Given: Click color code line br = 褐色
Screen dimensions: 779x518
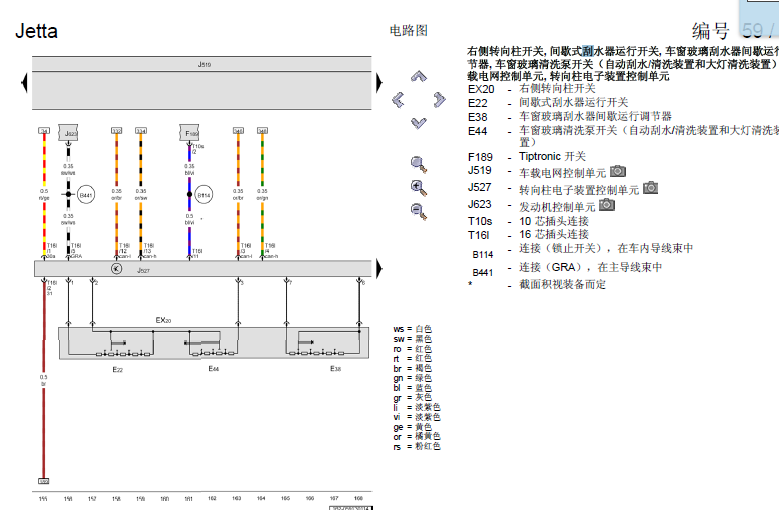Looking at the screenshot, I should pos(412,369).
